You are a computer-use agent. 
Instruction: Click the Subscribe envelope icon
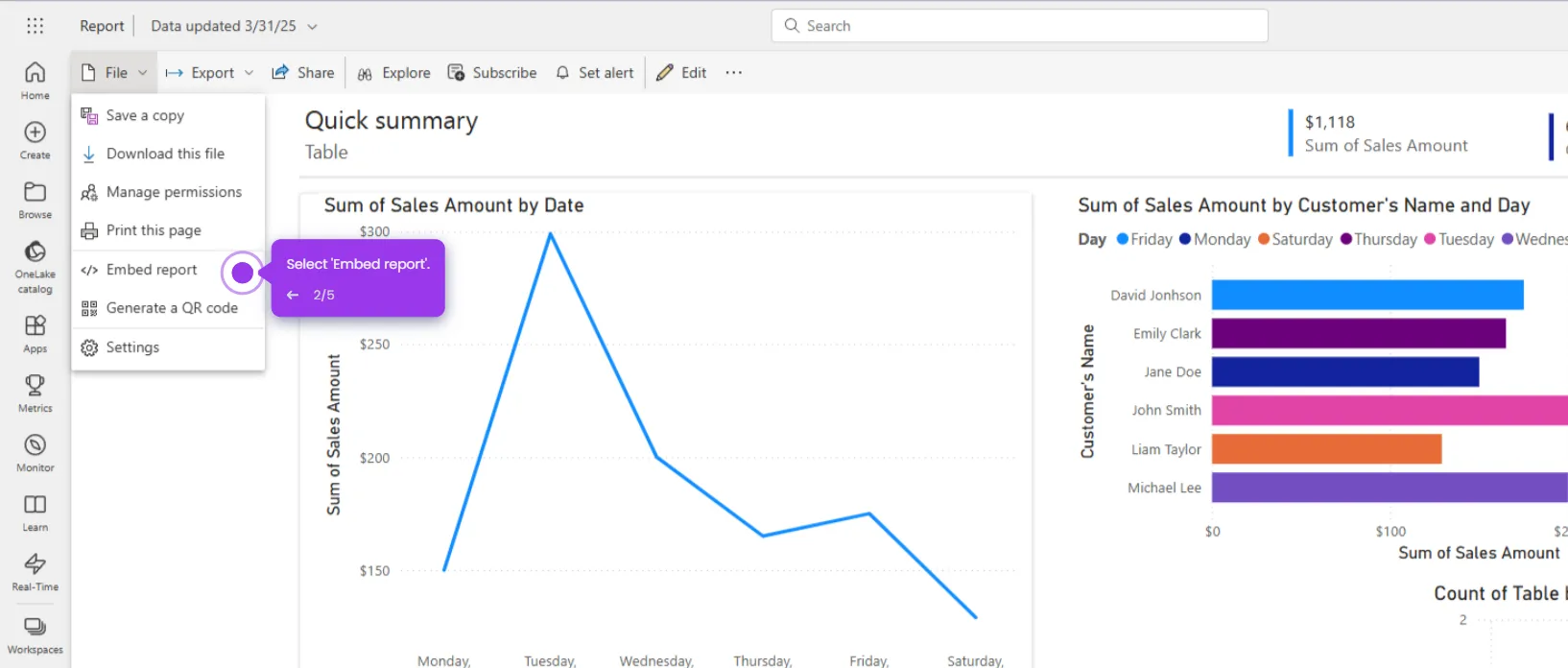[456, 73]
